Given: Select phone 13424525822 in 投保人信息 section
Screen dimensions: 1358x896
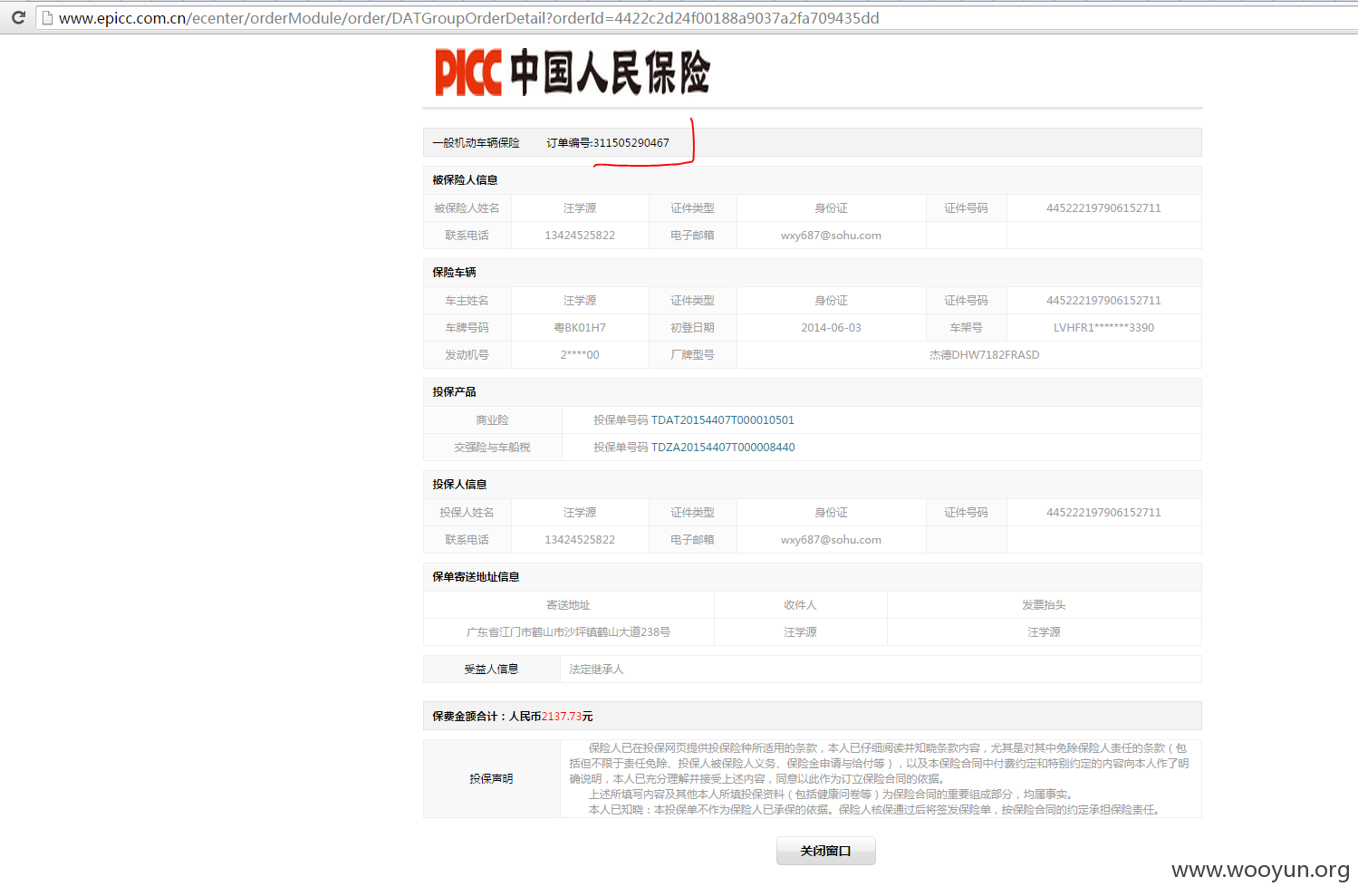Looking at the screenshot, I should [x=580, y=540].
